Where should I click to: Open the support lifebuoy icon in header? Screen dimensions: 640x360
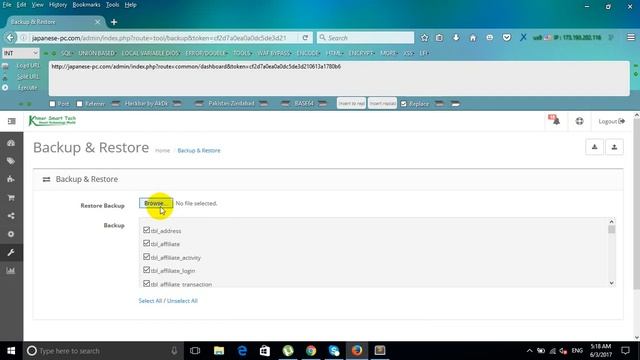pos(580,121)
